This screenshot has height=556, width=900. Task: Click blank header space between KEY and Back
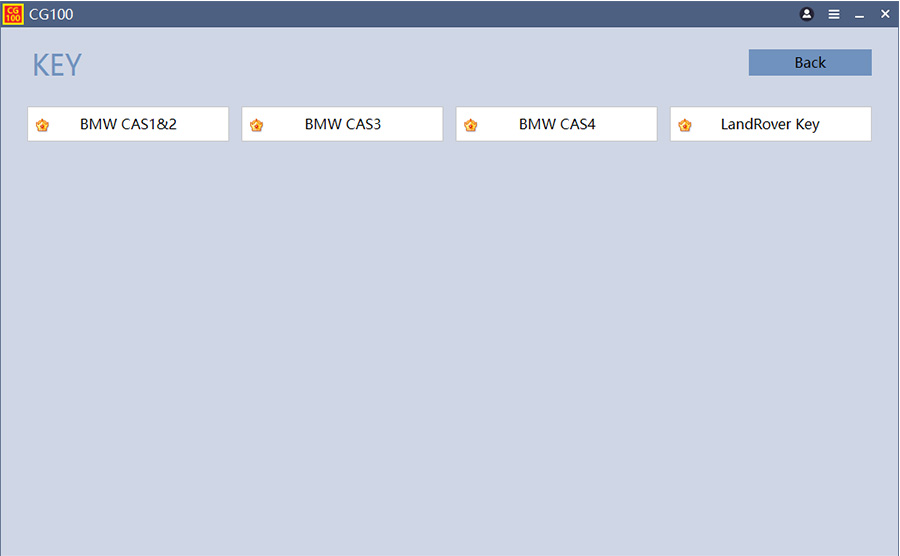coord(400,65)
